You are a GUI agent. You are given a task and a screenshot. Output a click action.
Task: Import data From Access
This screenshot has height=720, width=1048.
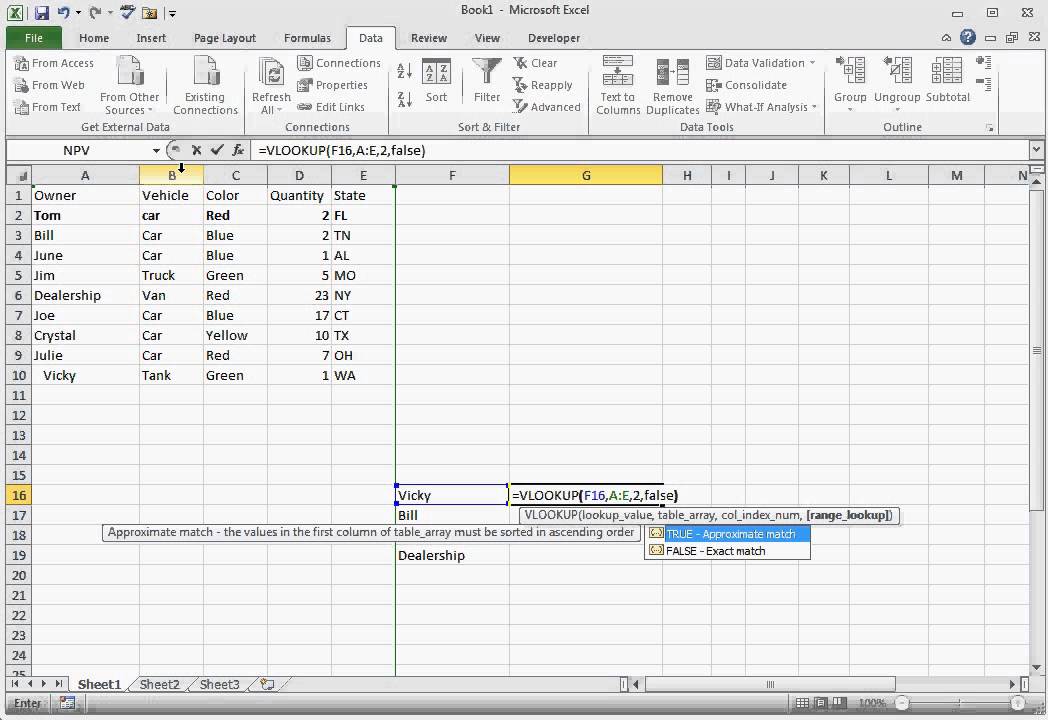coord(54,63)
